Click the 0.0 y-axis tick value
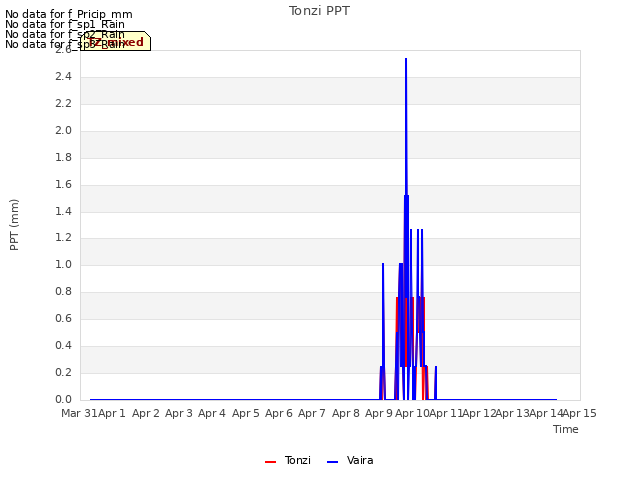The width and height of the screenshot is (640, 480). (x=63, y=399)
